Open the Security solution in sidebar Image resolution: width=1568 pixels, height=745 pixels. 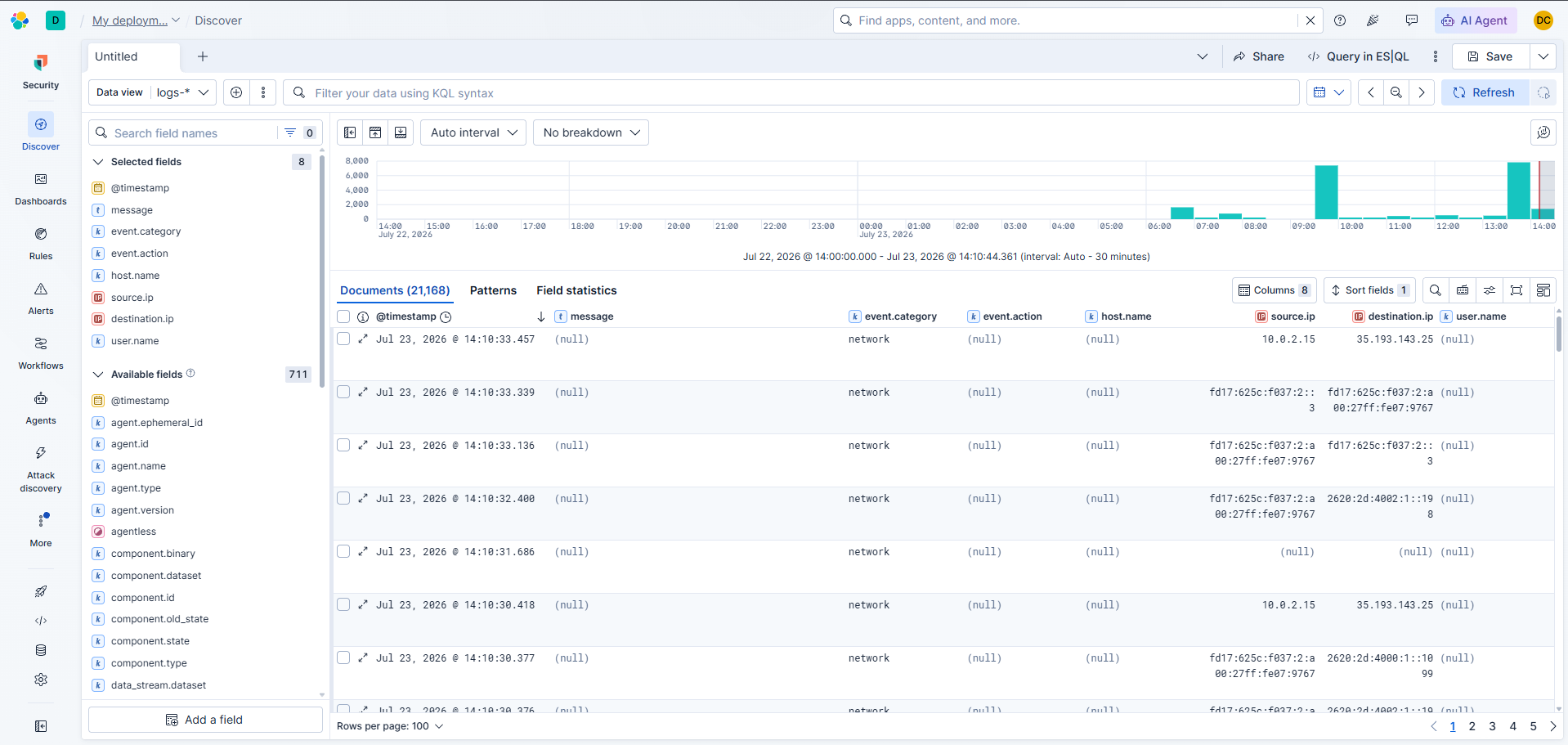point(41,72)
